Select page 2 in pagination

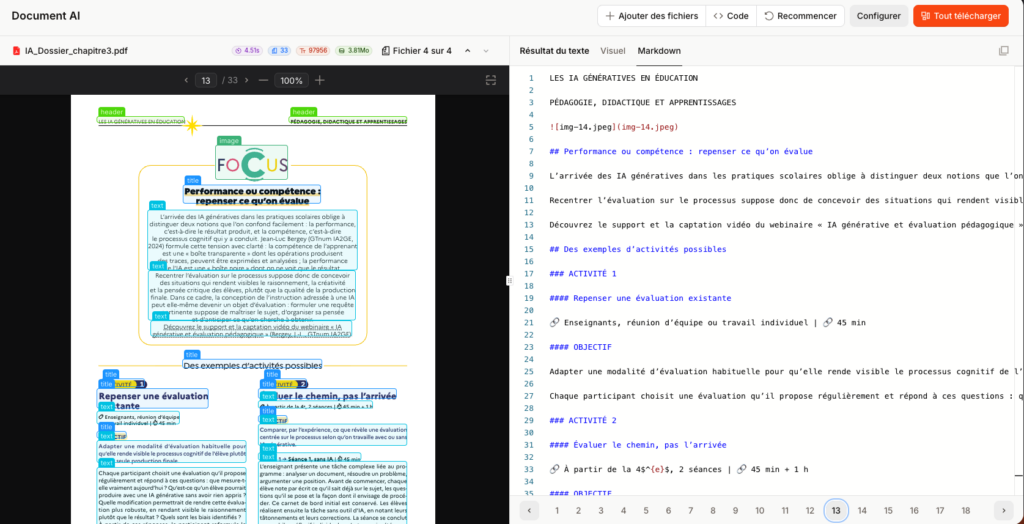pyautogui.click(x=579, y=510)
